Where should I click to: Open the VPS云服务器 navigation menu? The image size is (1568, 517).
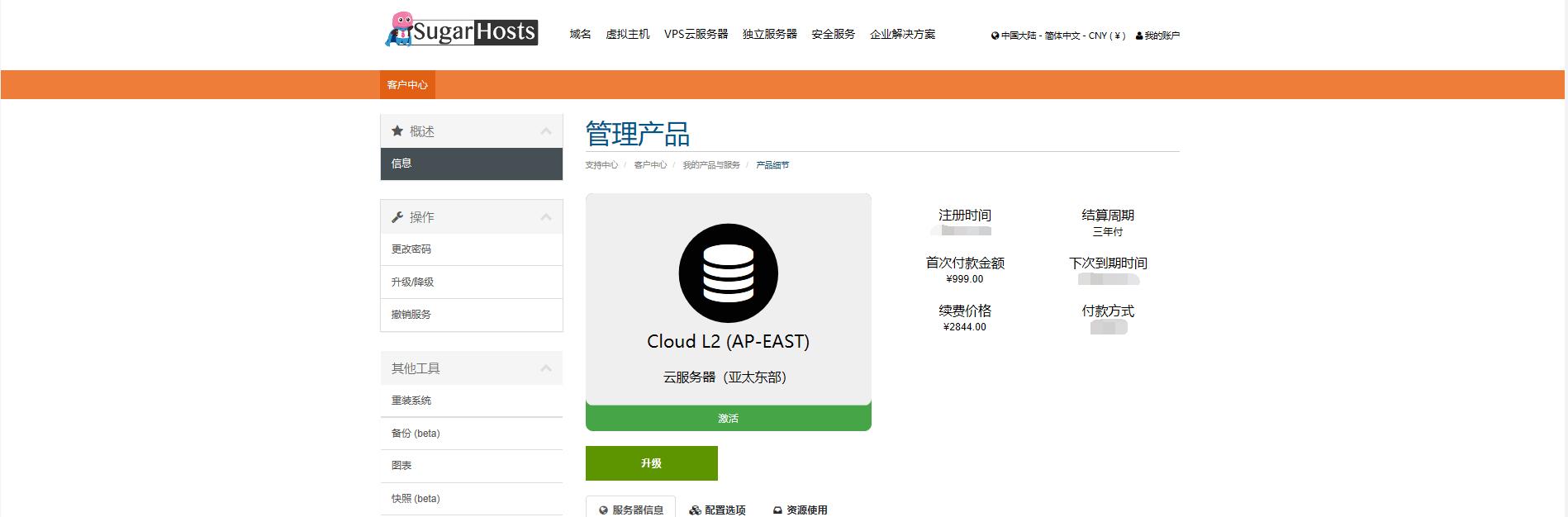coord(696,34)
